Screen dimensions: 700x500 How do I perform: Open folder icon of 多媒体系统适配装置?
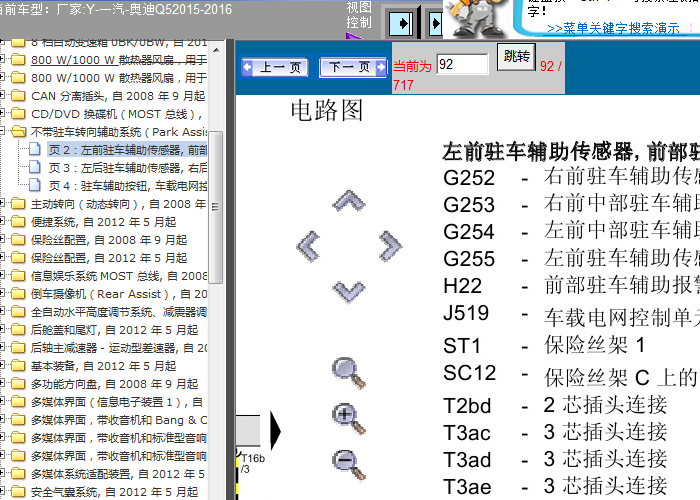18,474
